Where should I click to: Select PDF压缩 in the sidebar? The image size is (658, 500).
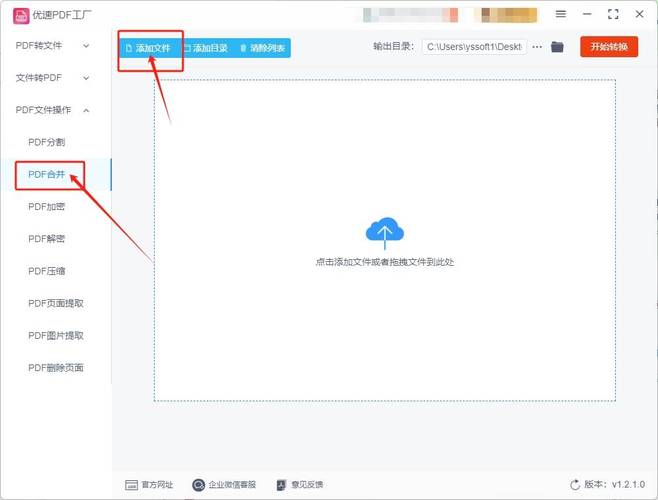[x=46, y=271]
